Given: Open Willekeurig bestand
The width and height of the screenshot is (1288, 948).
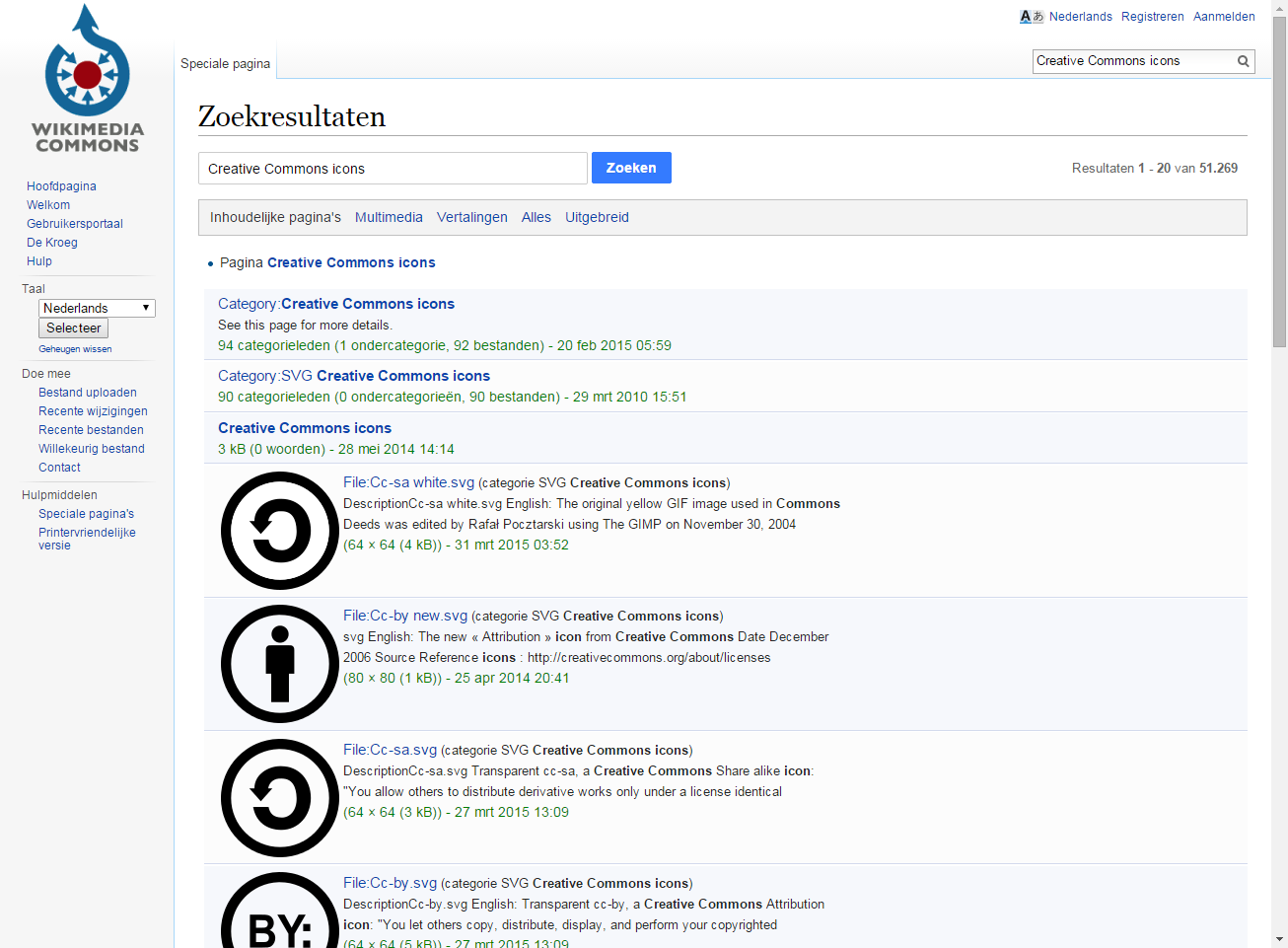Looking at the screenshot, I should click(92, 449).
